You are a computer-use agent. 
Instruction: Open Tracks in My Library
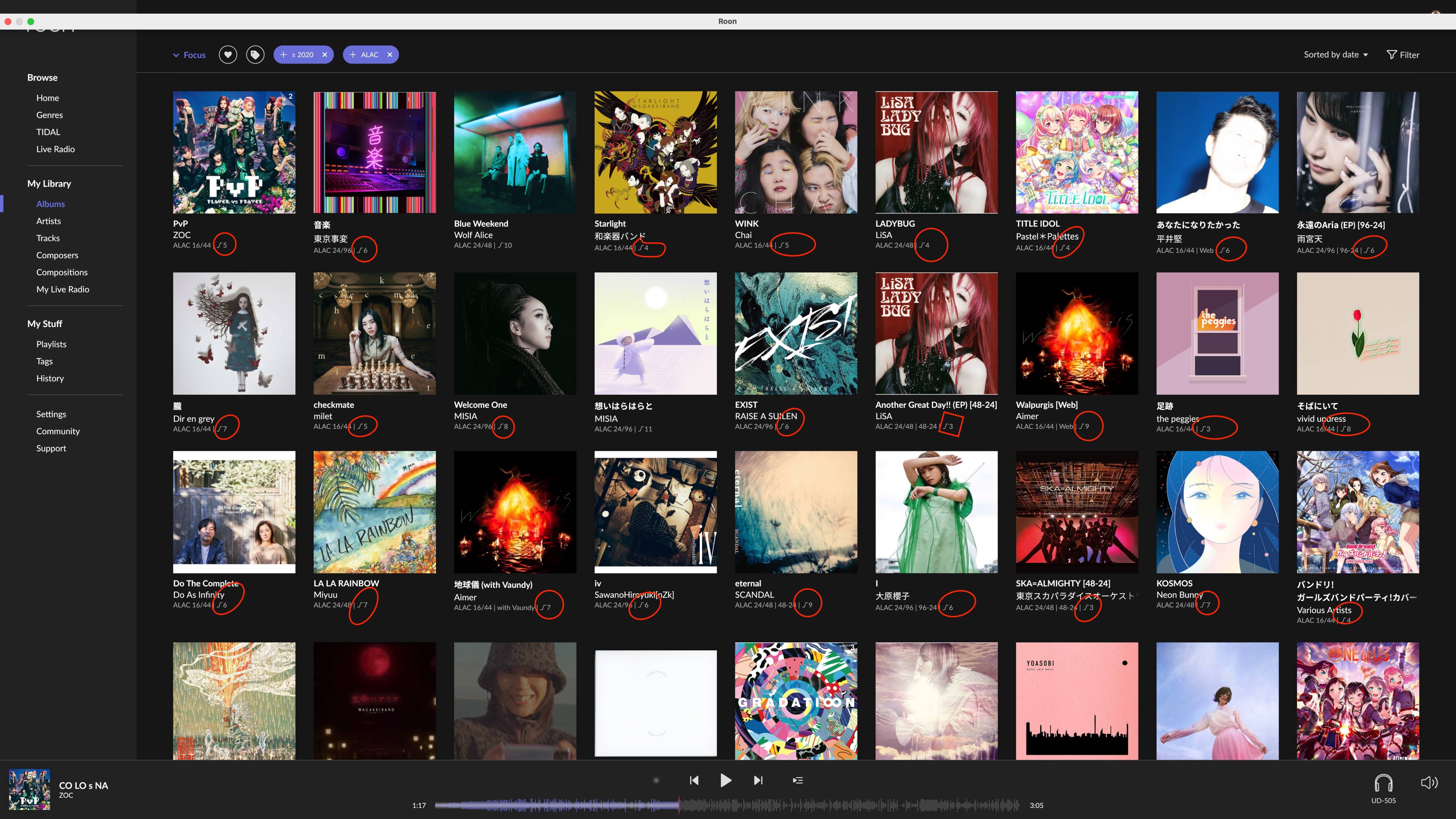48,238
